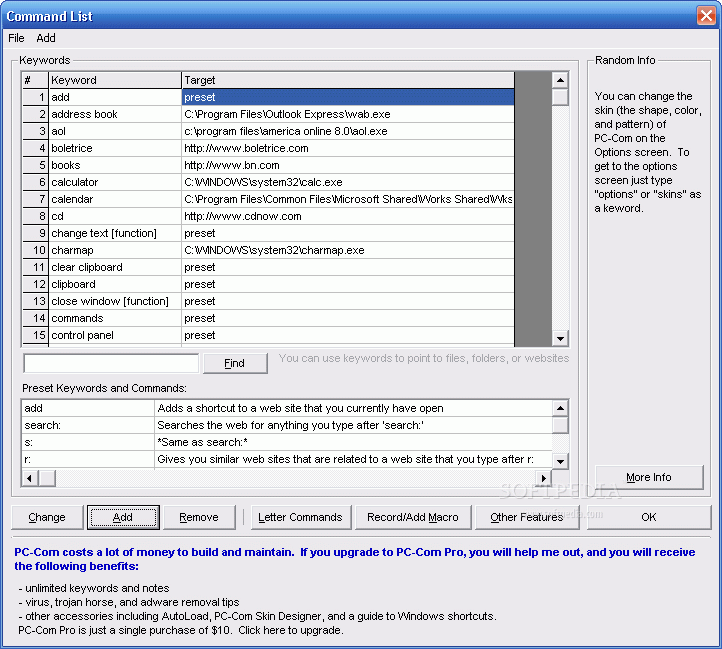
Task: Select the 'clear clipboard' keyword
Action: click(115, 268)
